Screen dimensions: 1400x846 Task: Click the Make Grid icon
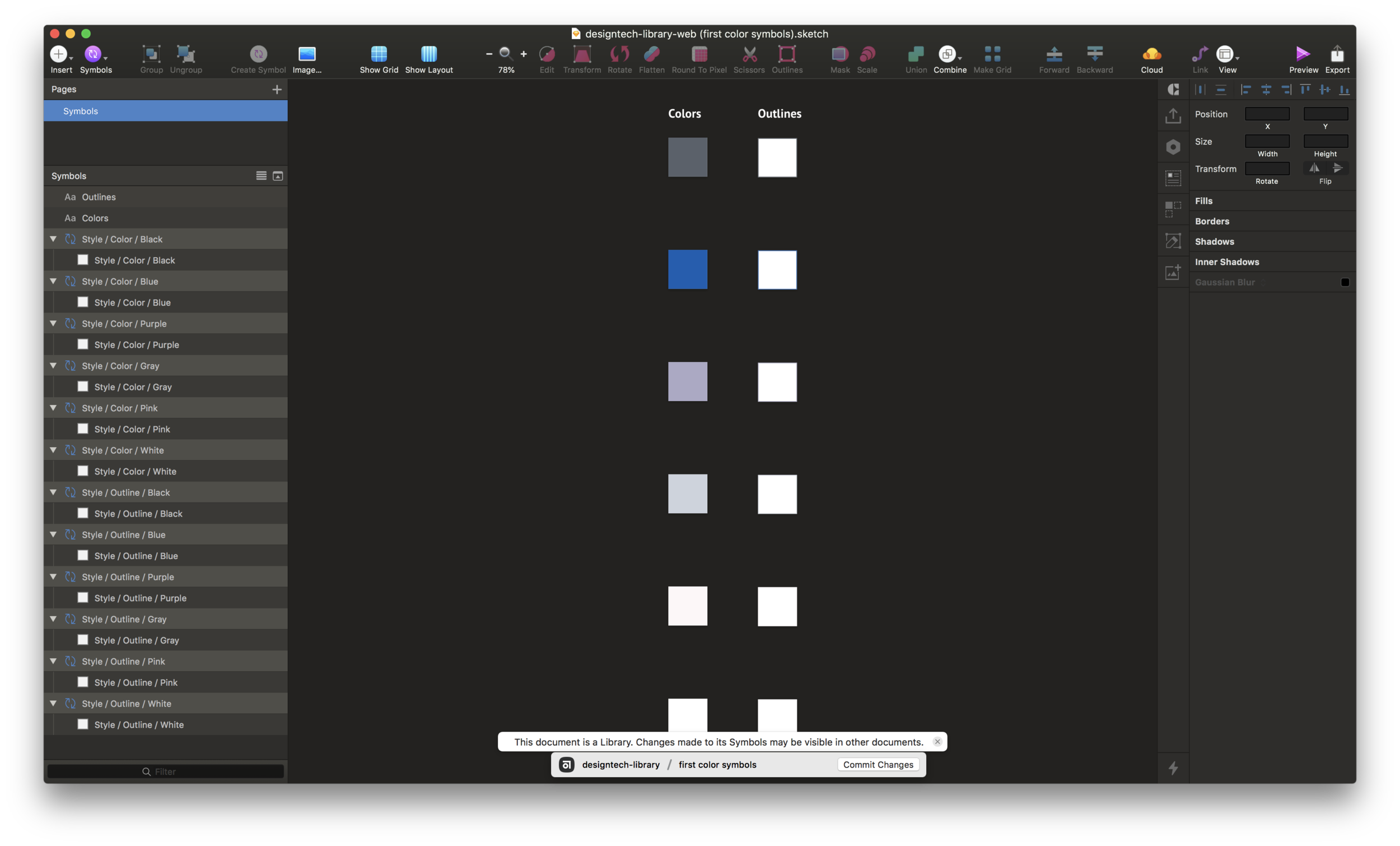[992, 54]
